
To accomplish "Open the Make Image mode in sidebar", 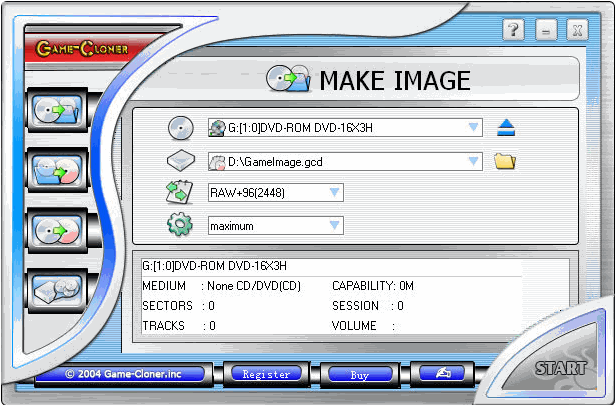I will point(58,110).
